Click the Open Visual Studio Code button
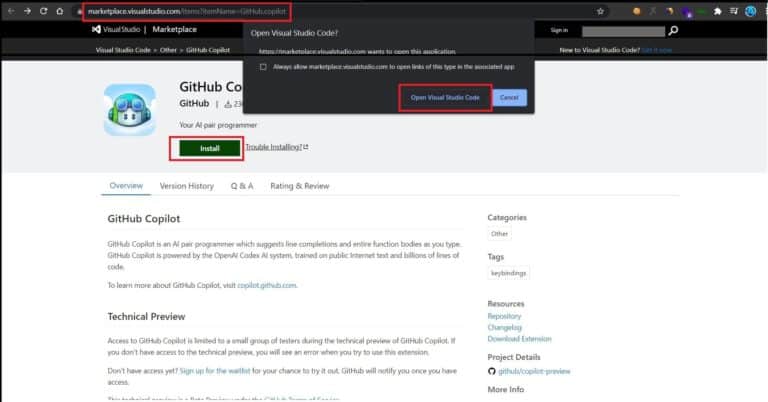Screen dimensions: 768x402 click(x=445, y=97)
